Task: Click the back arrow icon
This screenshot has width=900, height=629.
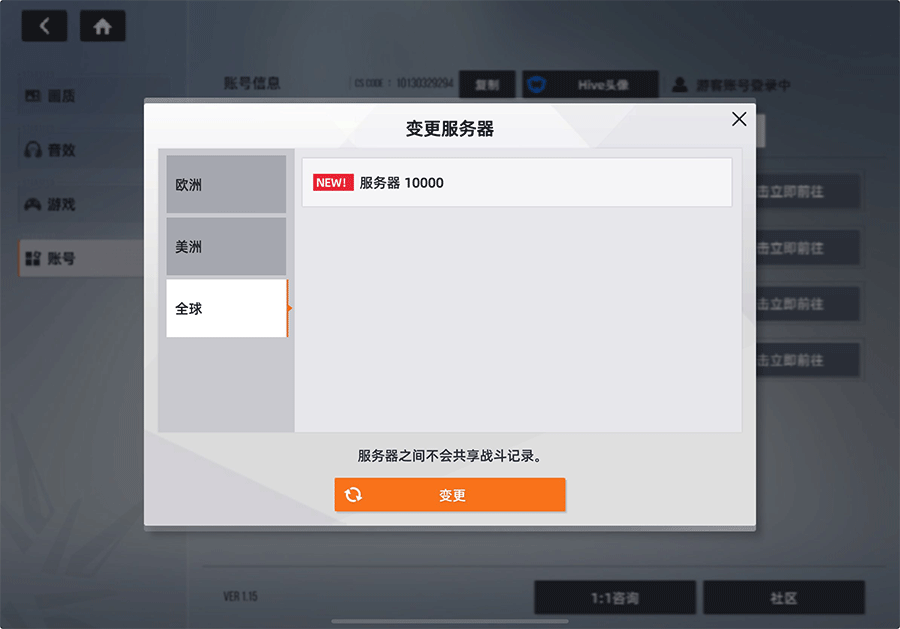Action: click(44, 26)
